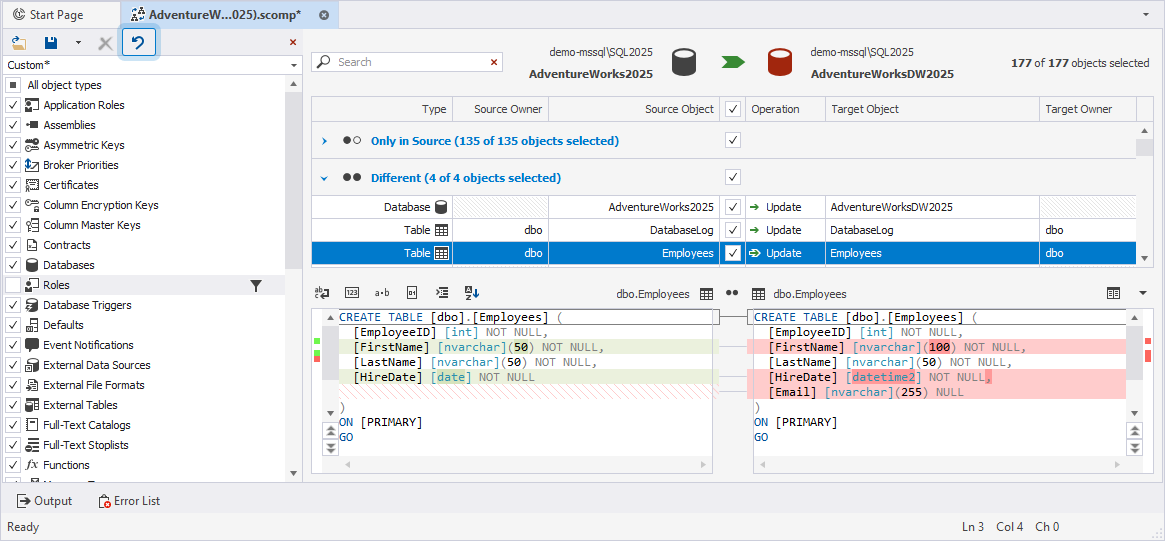Screen dimensions: 1165x541
Task: Click the External Data Sources icon
Action: (32, 366)
